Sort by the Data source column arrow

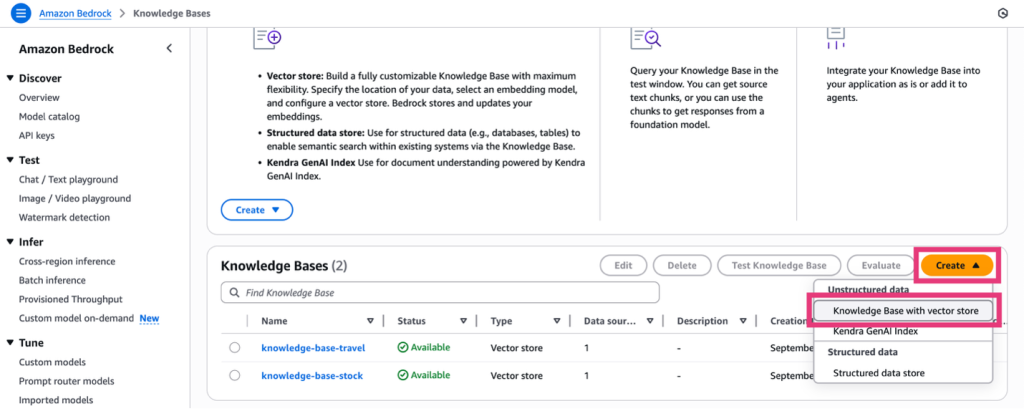point(650,321)
